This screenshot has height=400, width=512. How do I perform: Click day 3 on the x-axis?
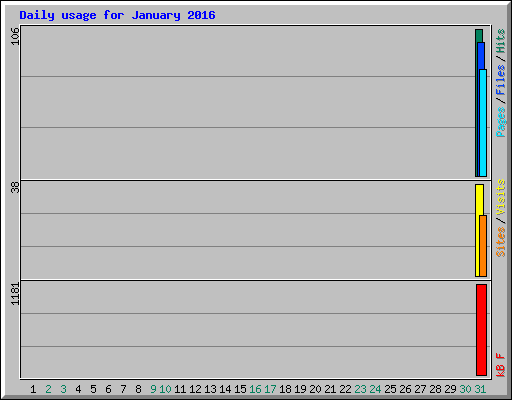63,389
